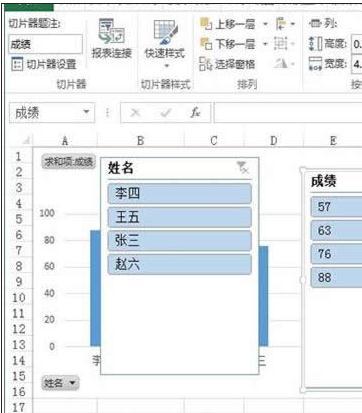
Task: Click the button height (高度) icon
Action: [315, 44]
